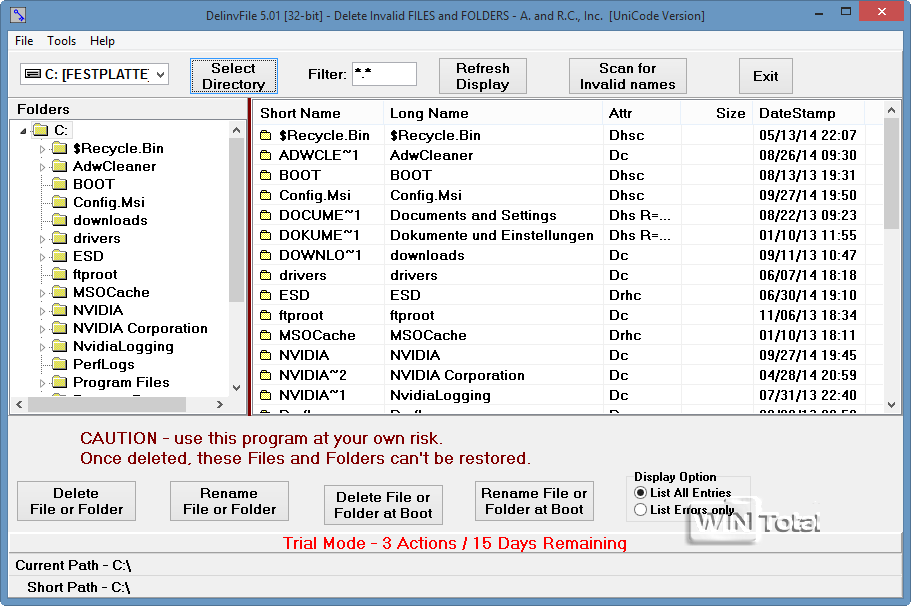The image size is (911, 606).
Task: Select 'Documents and Settings' long name entry
Action: pos(473,216)
